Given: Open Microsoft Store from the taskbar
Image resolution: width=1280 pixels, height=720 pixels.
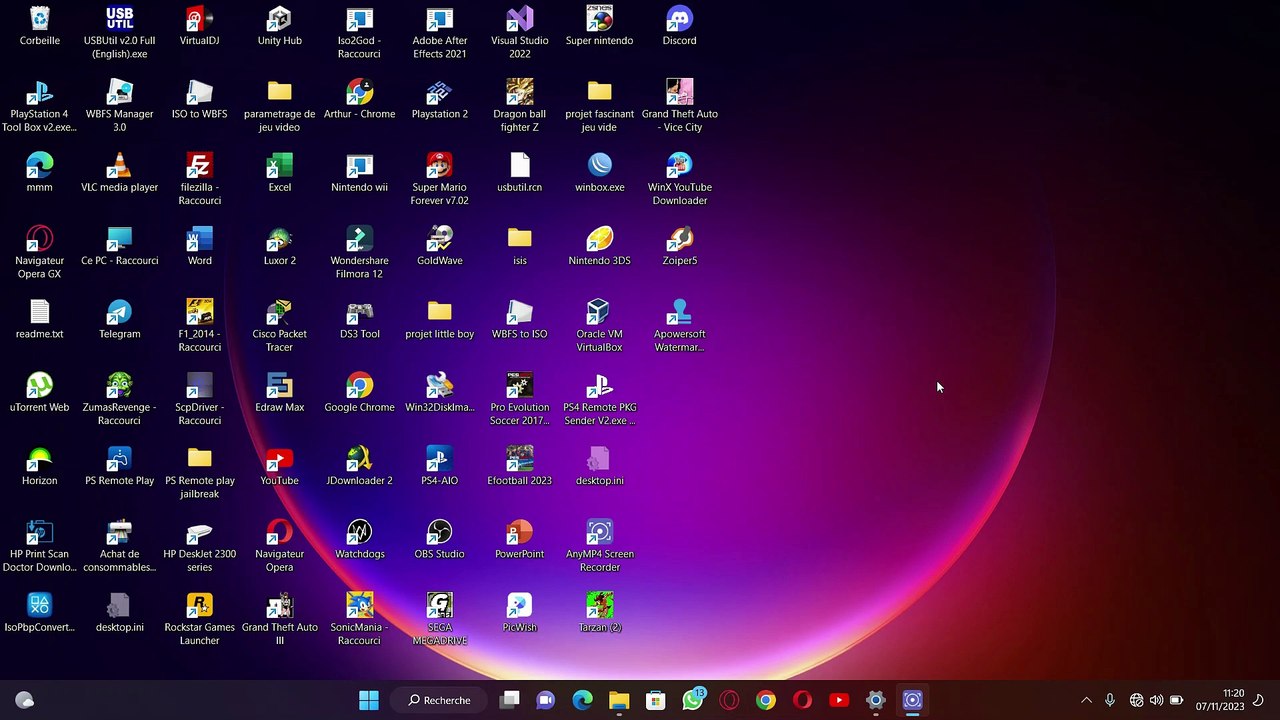Looking at the screenshot, I should (656, 700).
